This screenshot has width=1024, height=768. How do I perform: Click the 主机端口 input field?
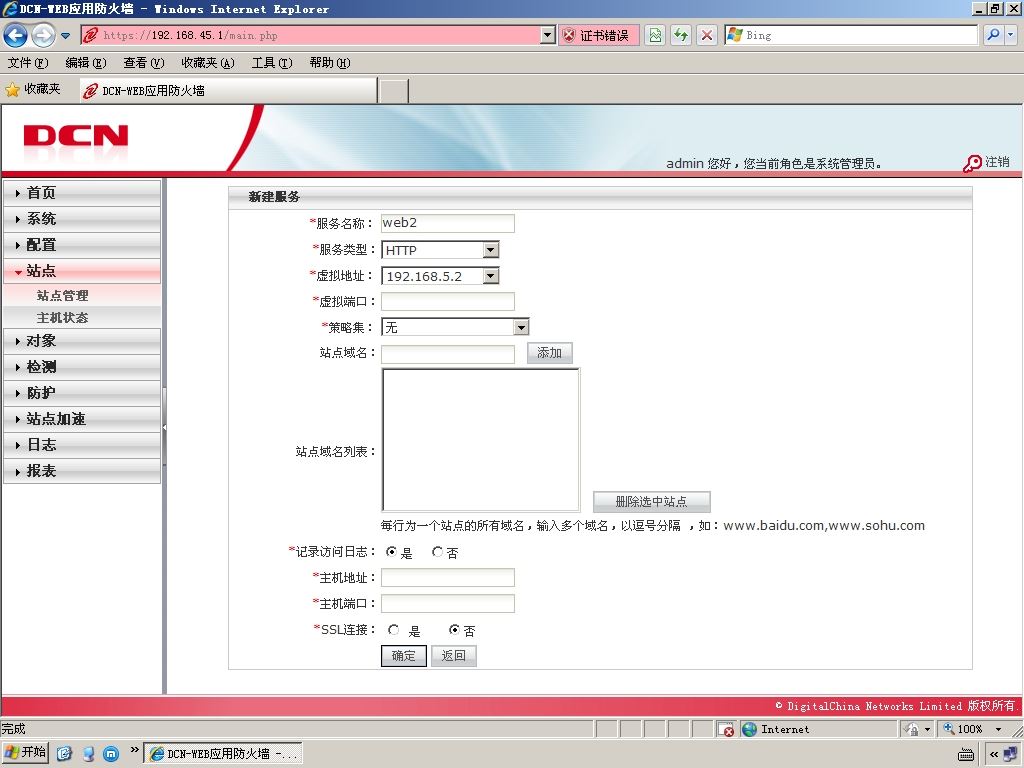tap(447, 603)
